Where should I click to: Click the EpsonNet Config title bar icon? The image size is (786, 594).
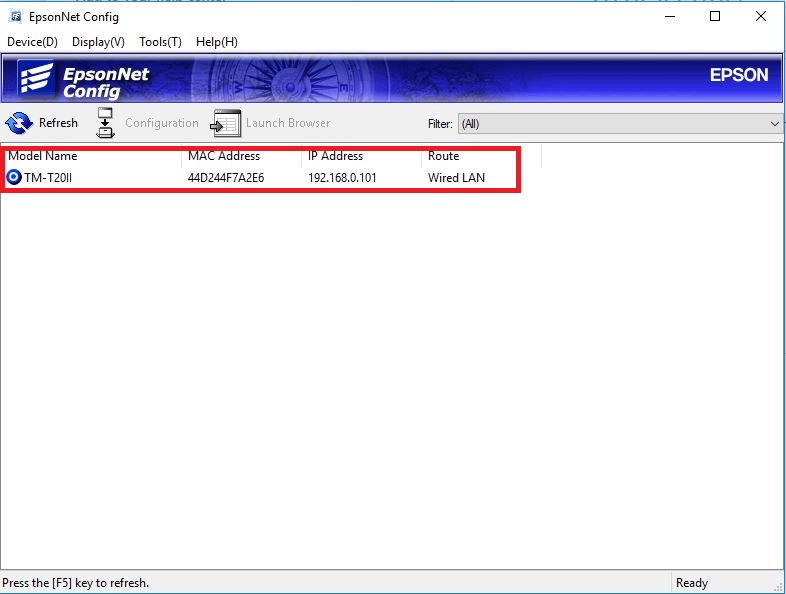click(x=16, y=17)
